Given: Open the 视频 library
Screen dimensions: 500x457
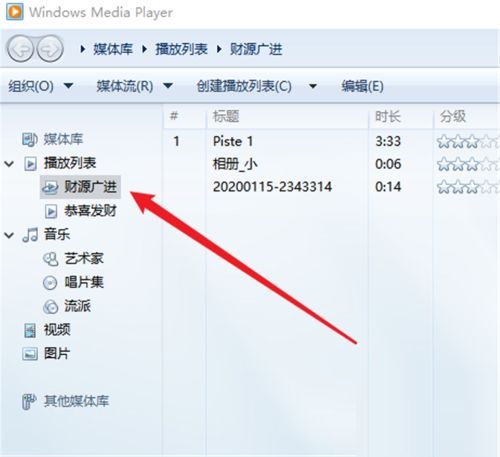Looking at the screenshot, I should [57, 330].
